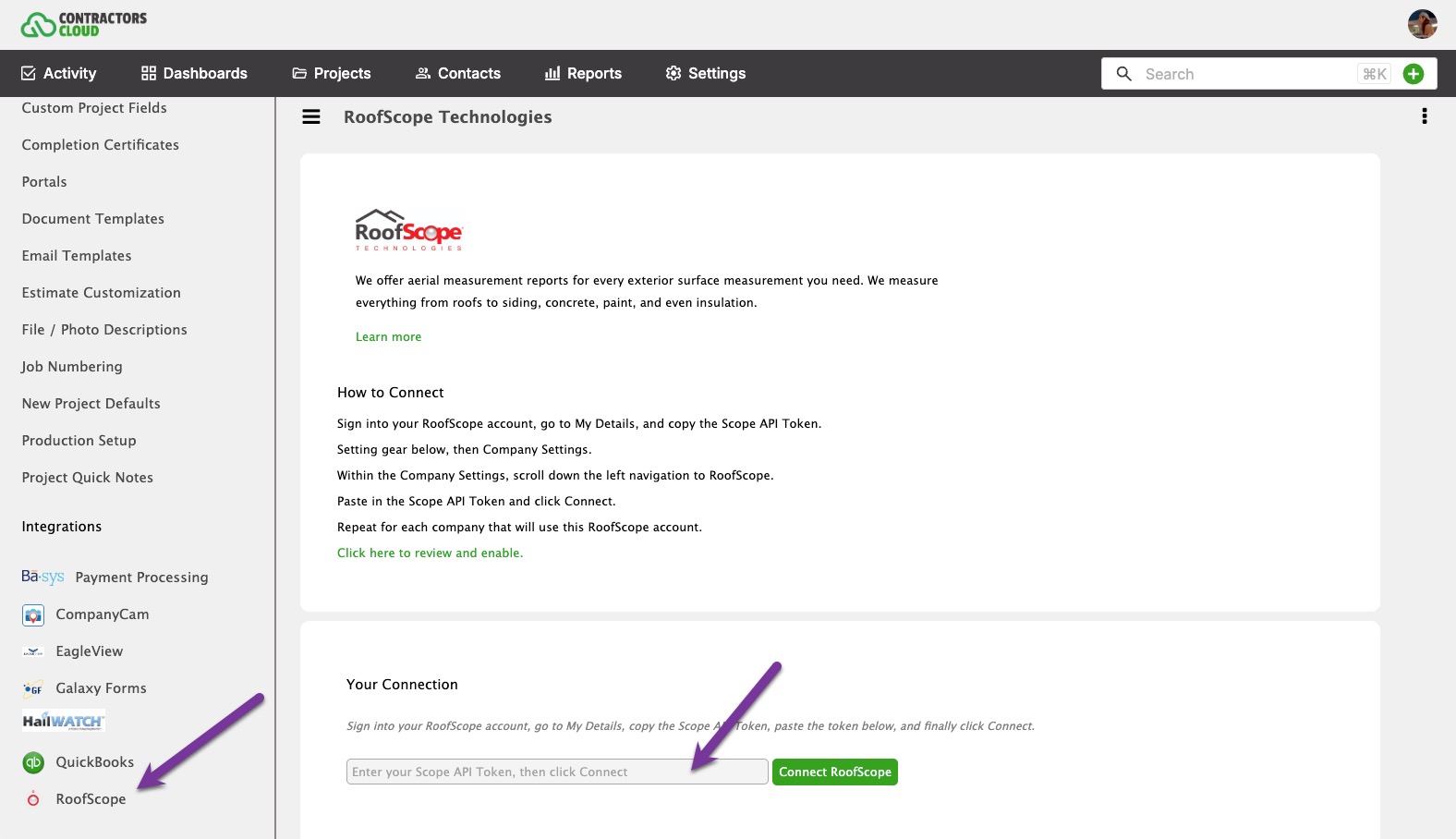This screenshot has height=839, width=1456.
Task: Click the RoofScope red sidebar icon
Action: click(33, 799)
